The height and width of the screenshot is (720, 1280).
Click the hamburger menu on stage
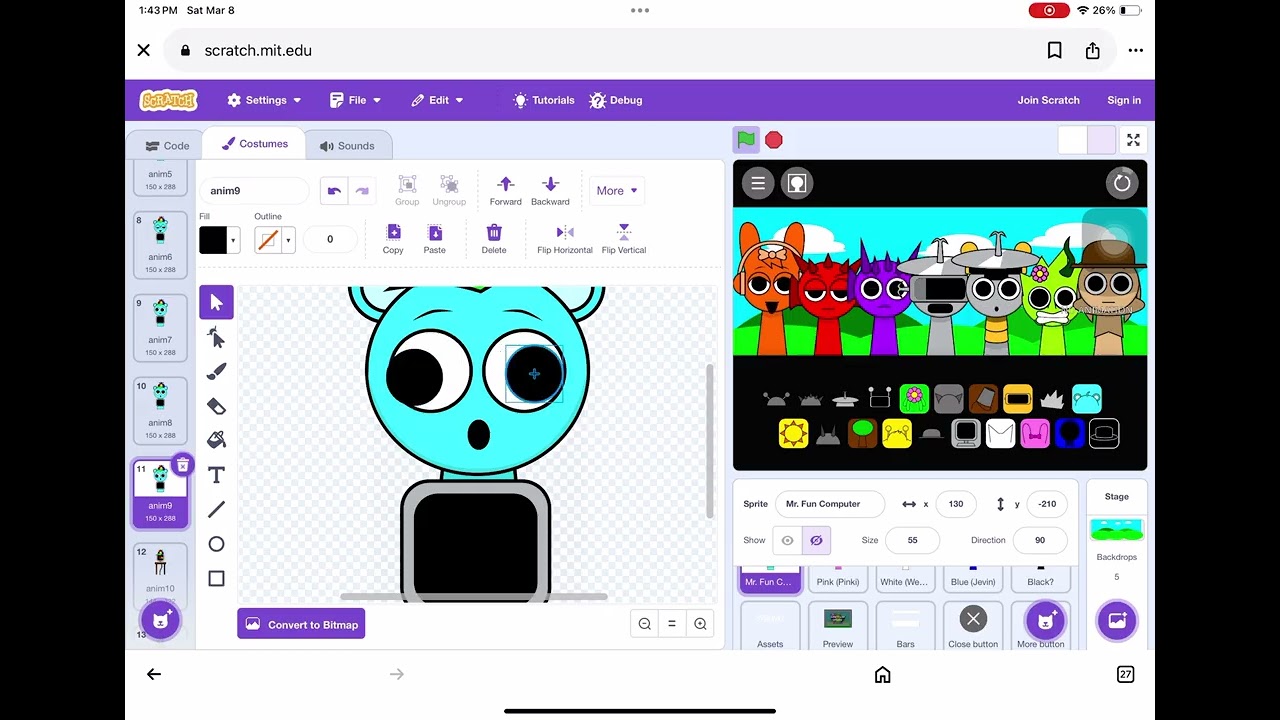point(758,183)
